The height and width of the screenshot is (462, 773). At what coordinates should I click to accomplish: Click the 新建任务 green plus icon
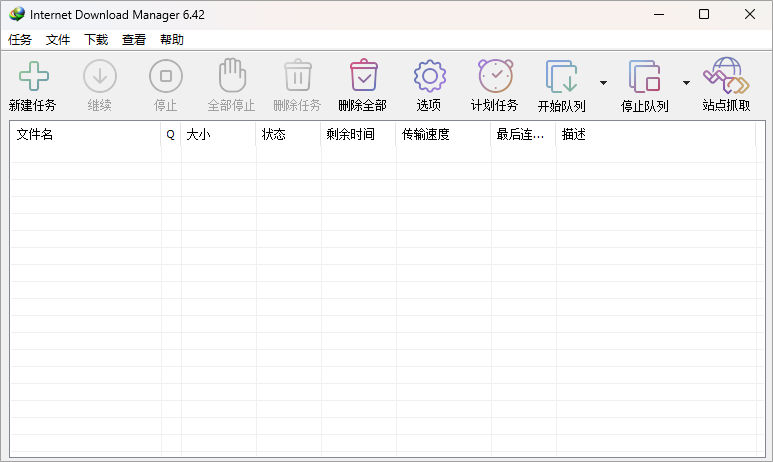[34, 76]
